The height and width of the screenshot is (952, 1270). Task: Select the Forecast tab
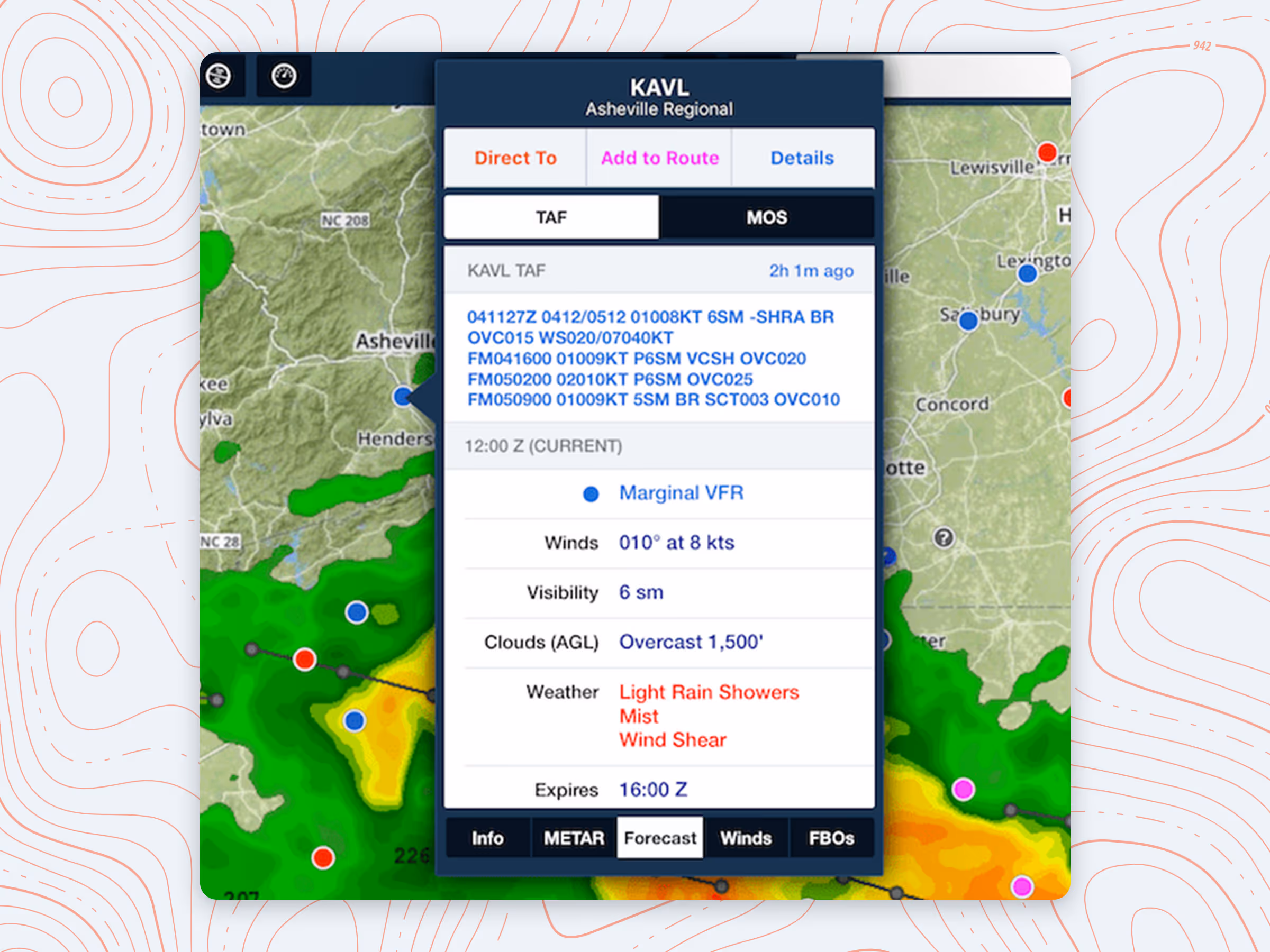660,838
